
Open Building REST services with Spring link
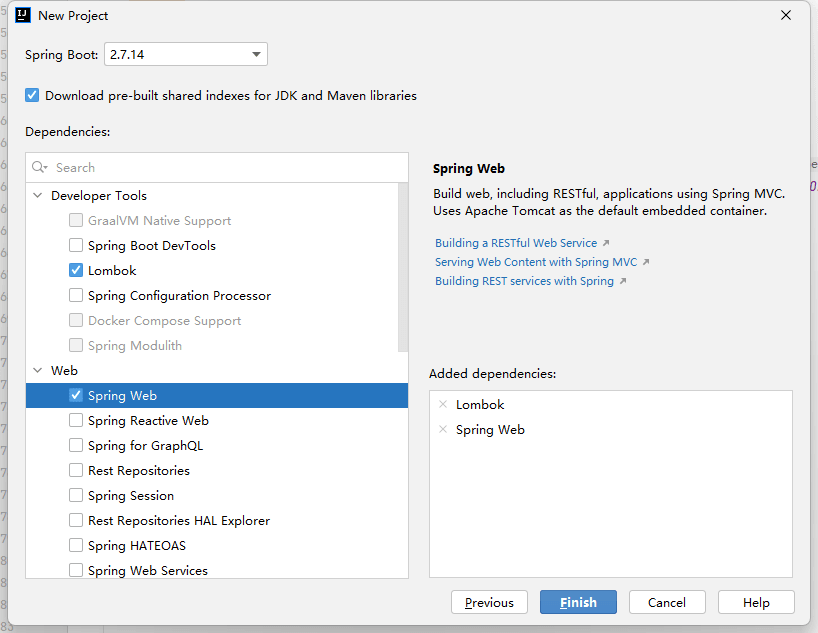pyautogui.click(x=524, y=281)
